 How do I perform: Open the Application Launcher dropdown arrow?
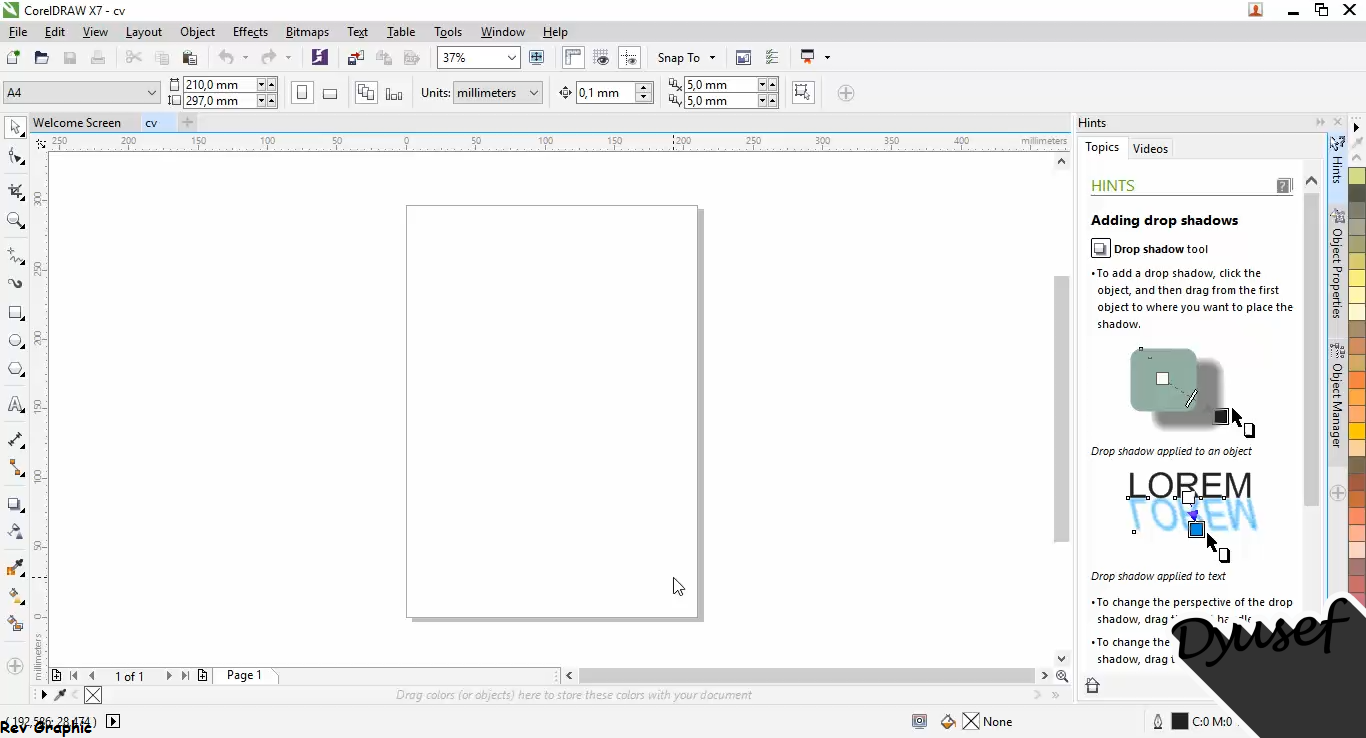pyautogui.click(x=827, y=58)
